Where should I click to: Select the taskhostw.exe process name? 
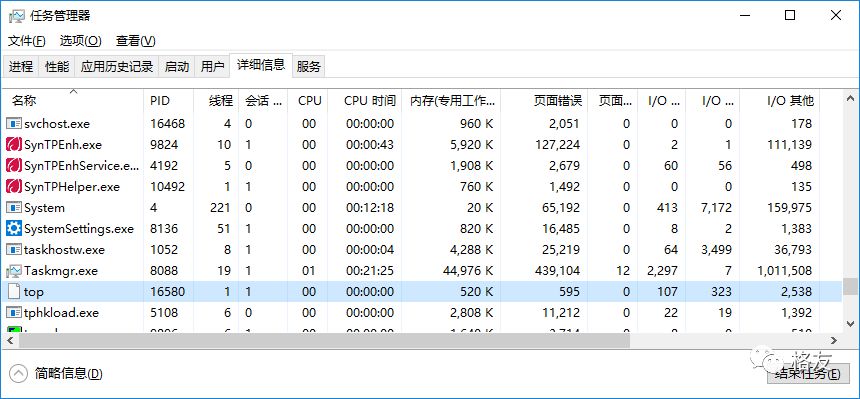(64, 250)
